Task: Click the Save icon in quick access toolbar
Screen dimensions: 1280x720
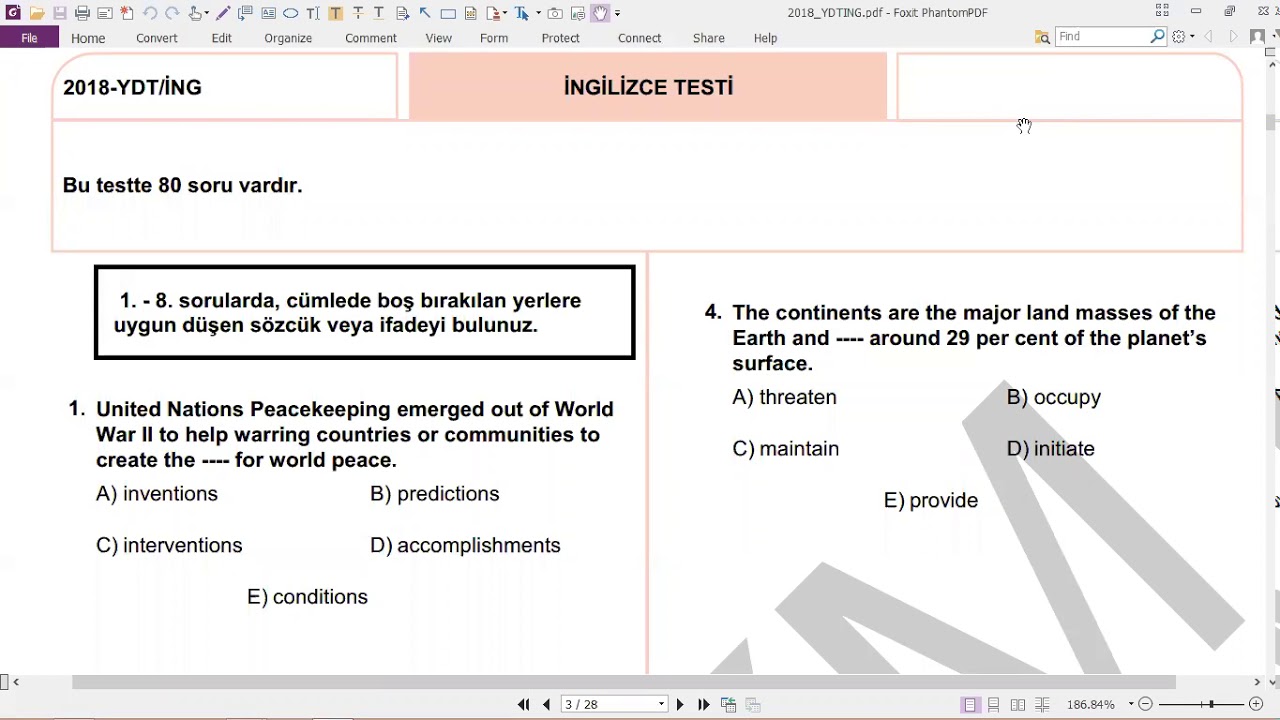Action: coord(59,13)
